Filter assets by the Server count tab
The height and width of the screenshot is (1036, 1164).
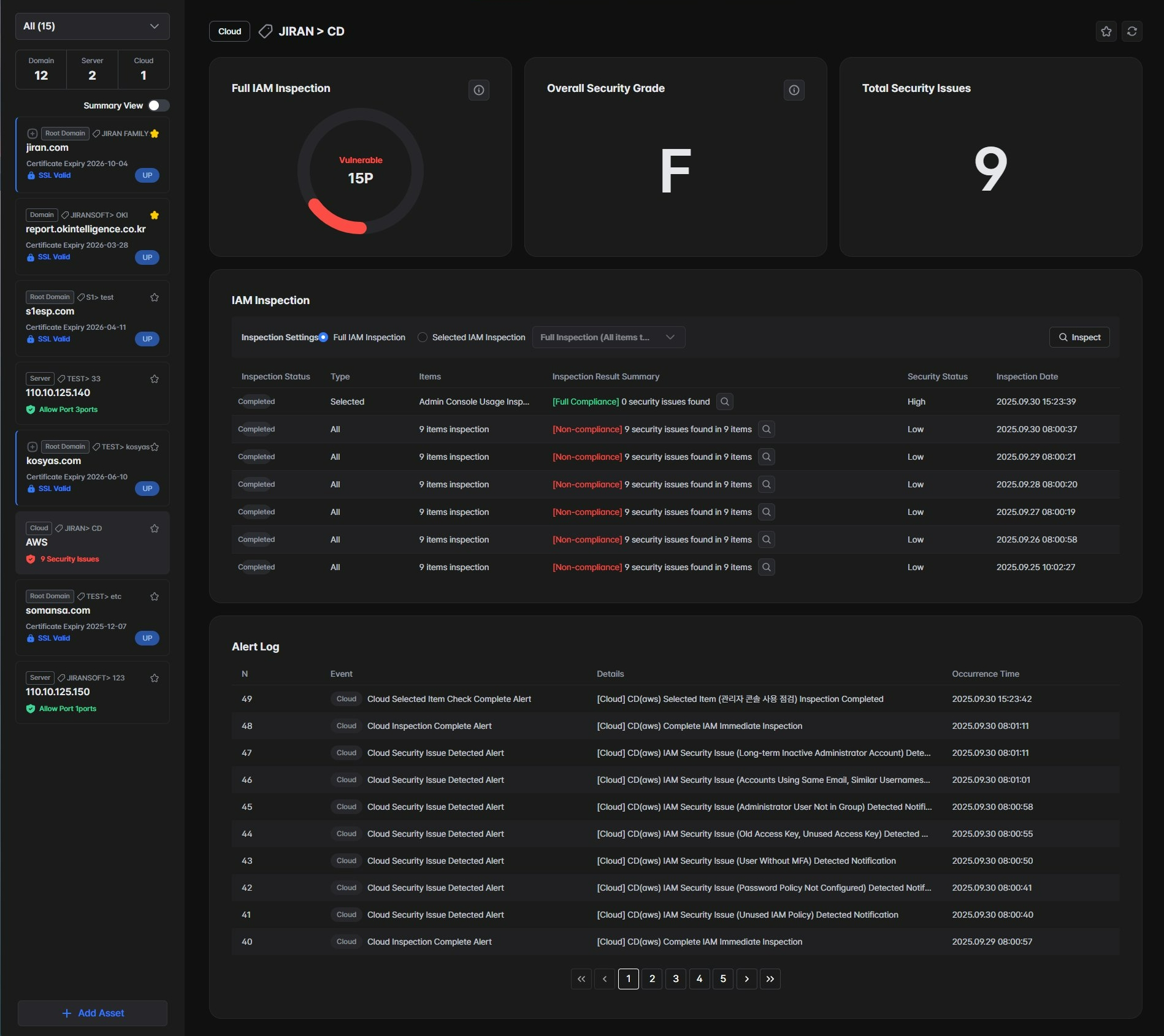click(92, 69)
